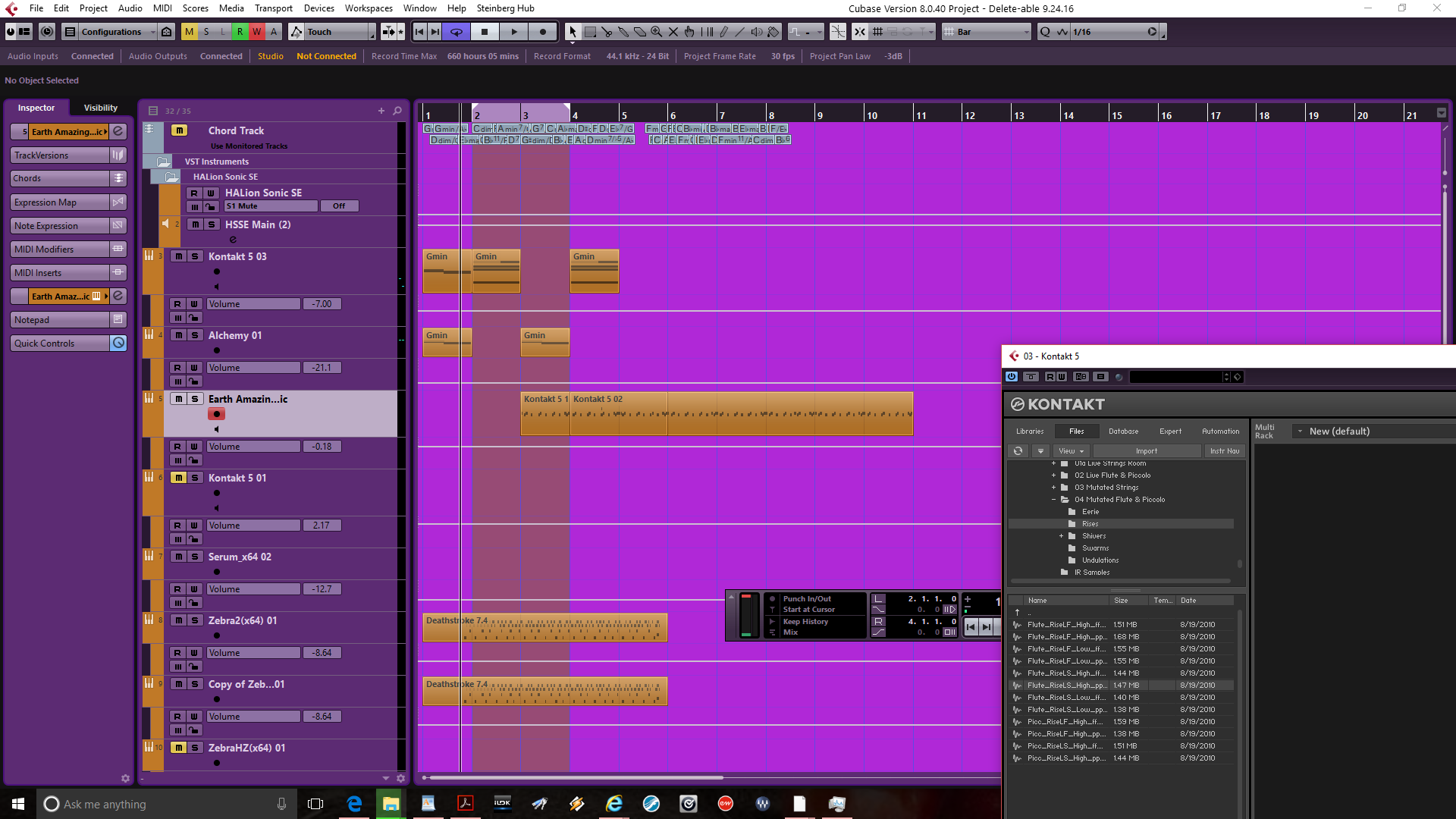Select the Draw pencil tool
This screenshot has height=819, width=1456.
coord(723,32)
